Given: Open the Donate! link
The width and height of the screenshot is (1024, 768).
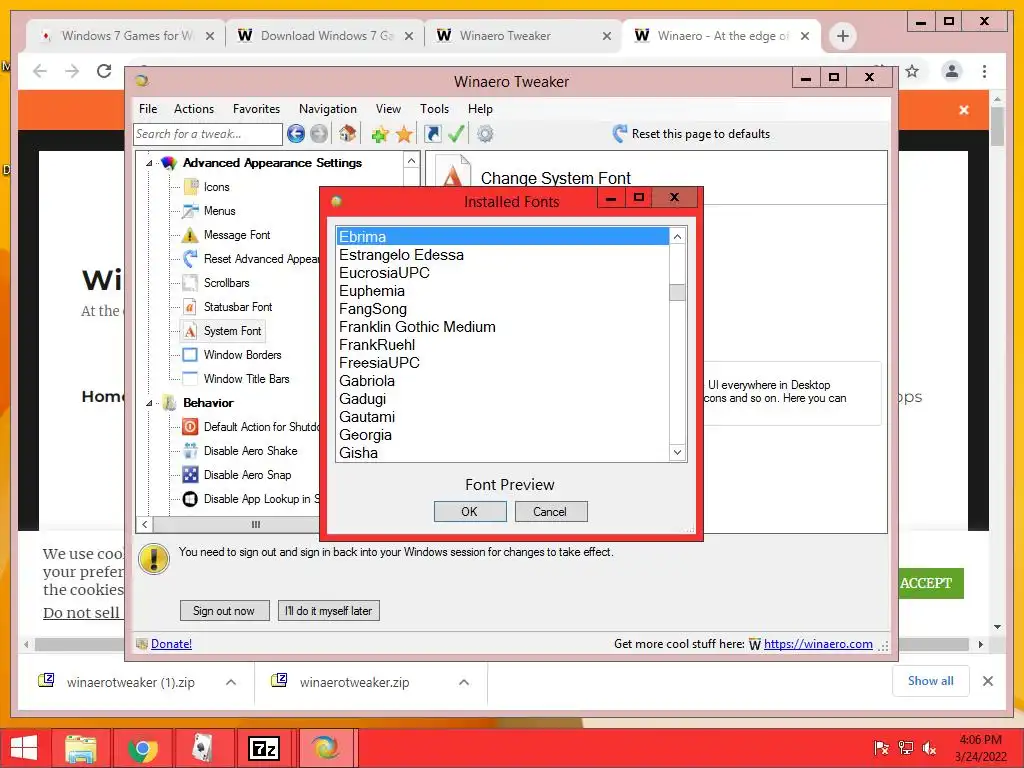Looking at the screenshot, I should (x=171, y=644).
